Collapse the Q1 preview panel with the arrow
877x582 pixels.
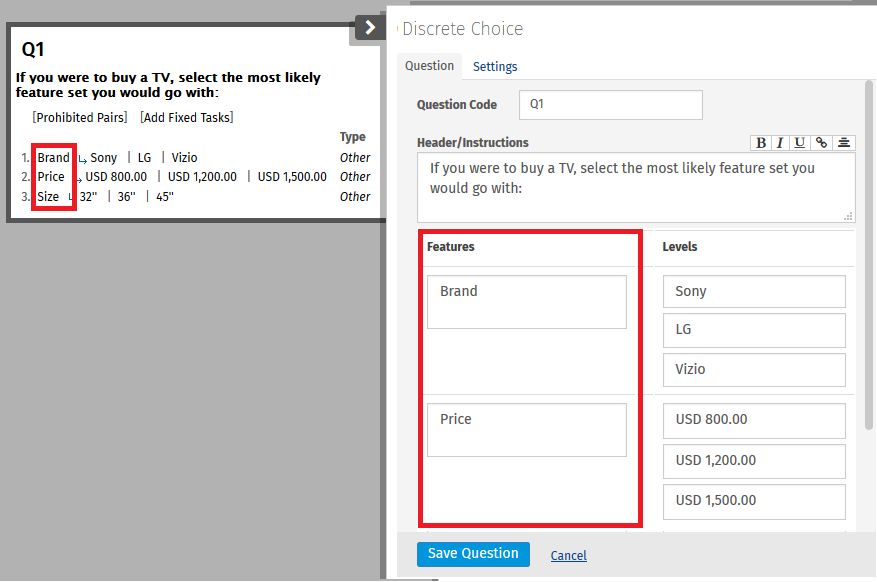coord(368,27)
